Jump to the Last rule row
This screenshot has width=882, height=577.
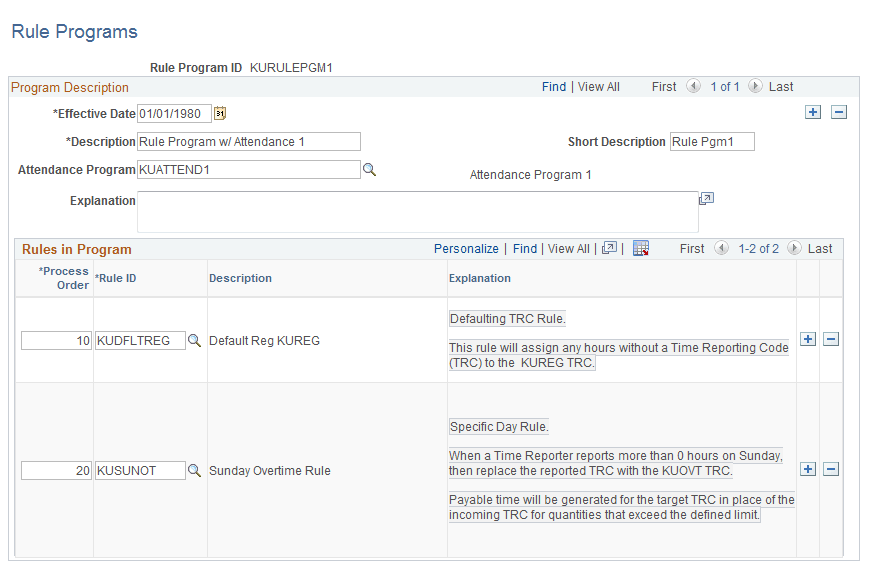822,248
